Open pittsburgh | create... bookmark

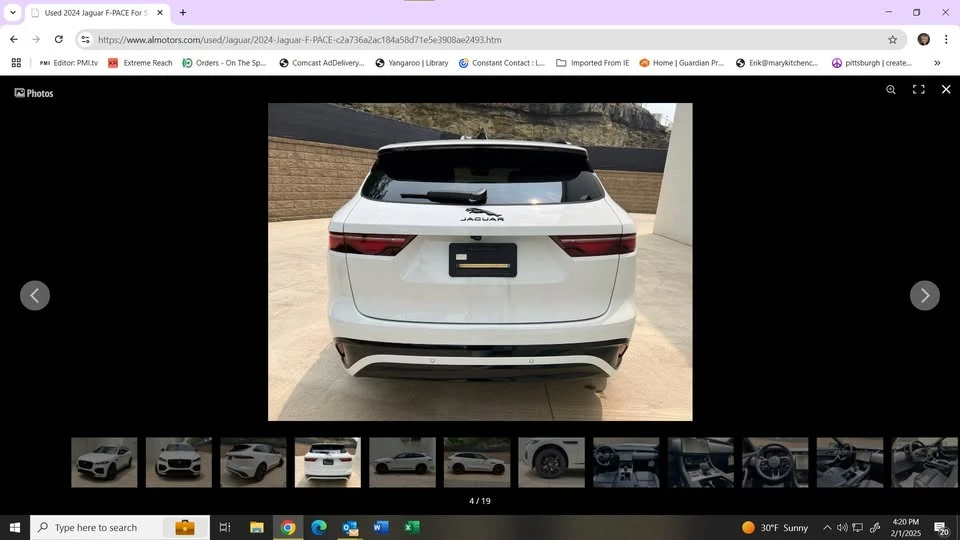click(872, 62)
